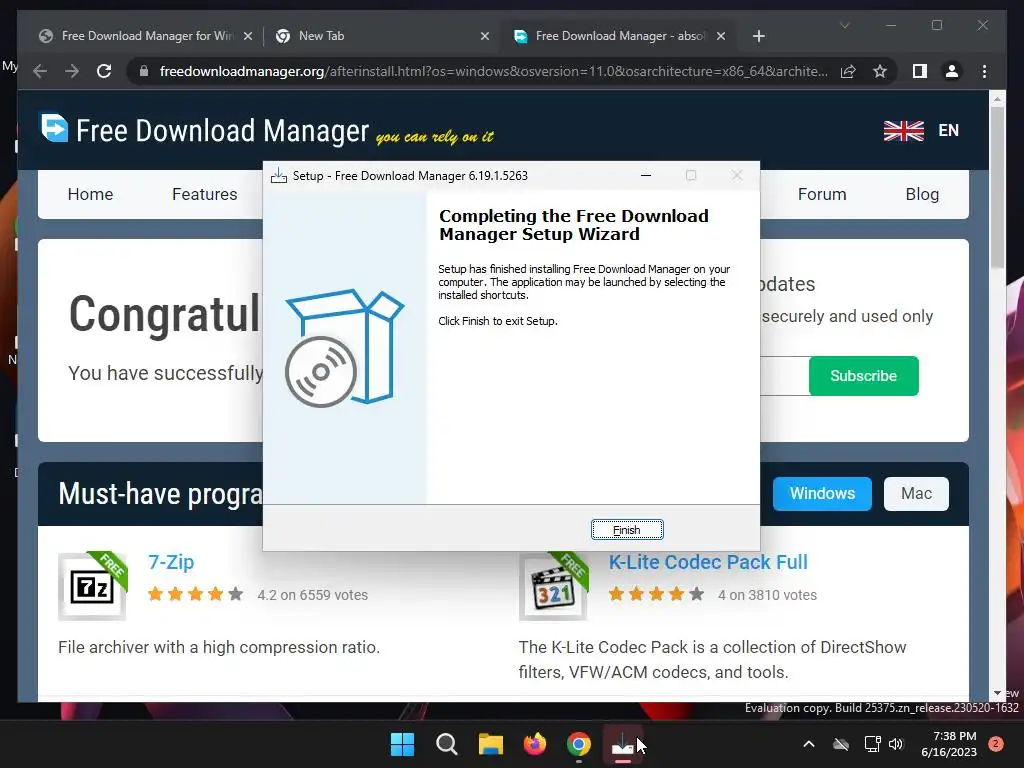Open the Forum navigation item
The image size is (1024, 768).
pyautogui.click(x=822, y=194)
